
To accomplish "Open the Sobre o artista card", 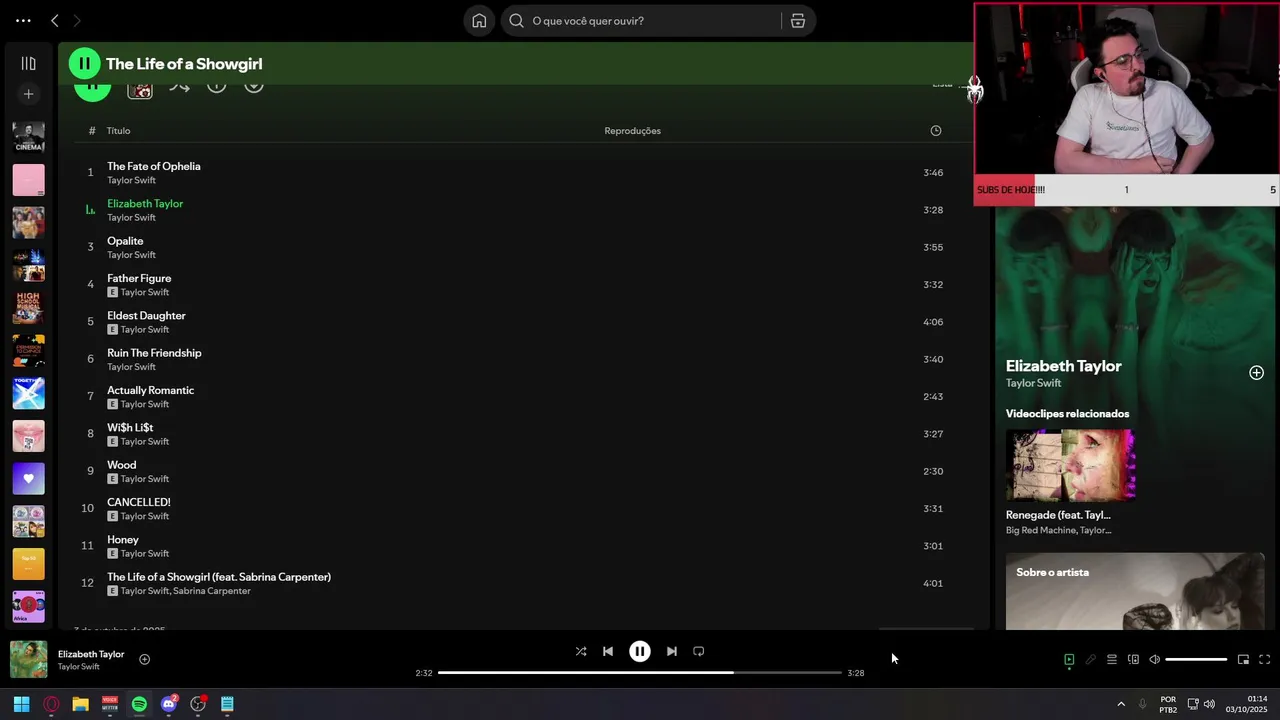I will (1135, 591).
